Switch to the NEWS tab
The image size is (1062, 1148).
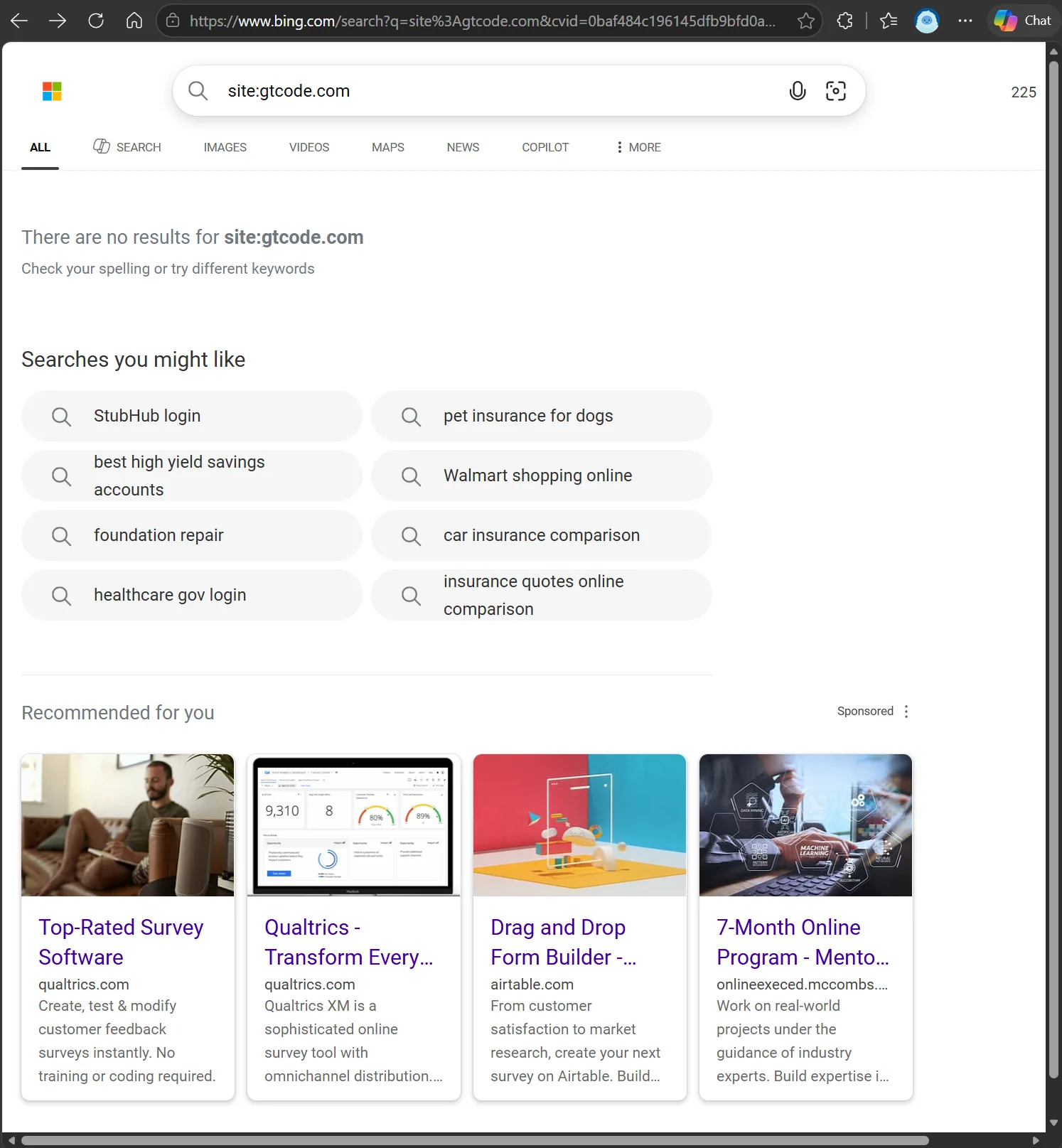(463, 147)
